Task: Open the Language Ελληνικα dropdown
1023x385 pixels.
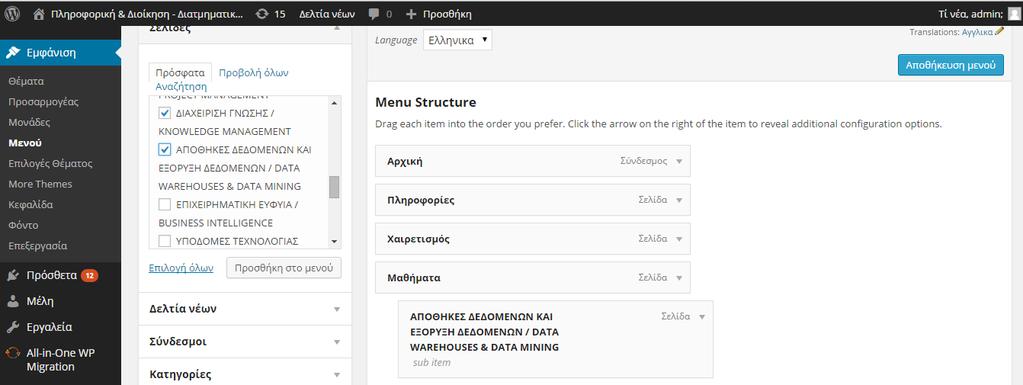Action: coord(457,40)
